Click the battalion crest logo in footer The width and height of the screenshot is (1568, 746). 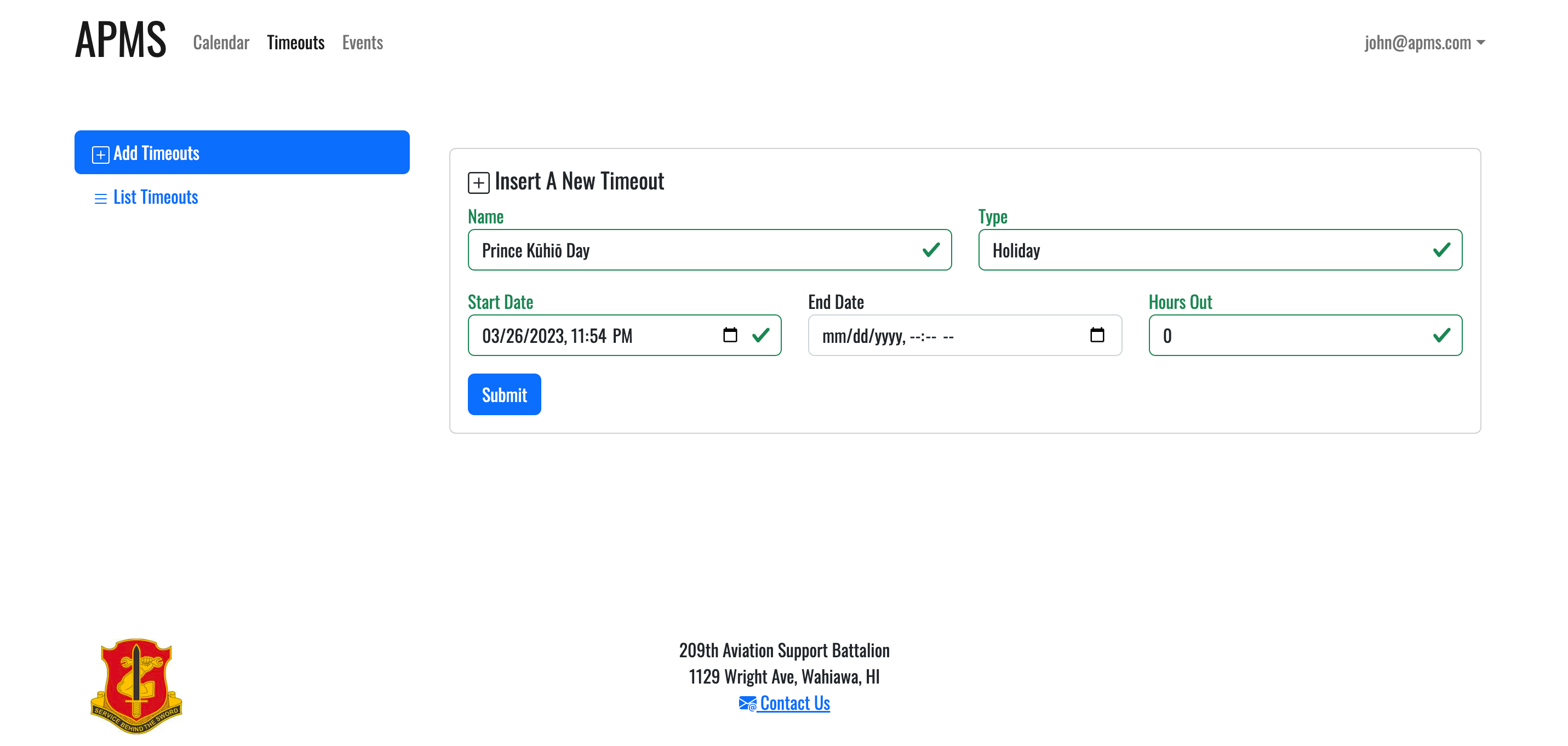click(x=136, y=685)
